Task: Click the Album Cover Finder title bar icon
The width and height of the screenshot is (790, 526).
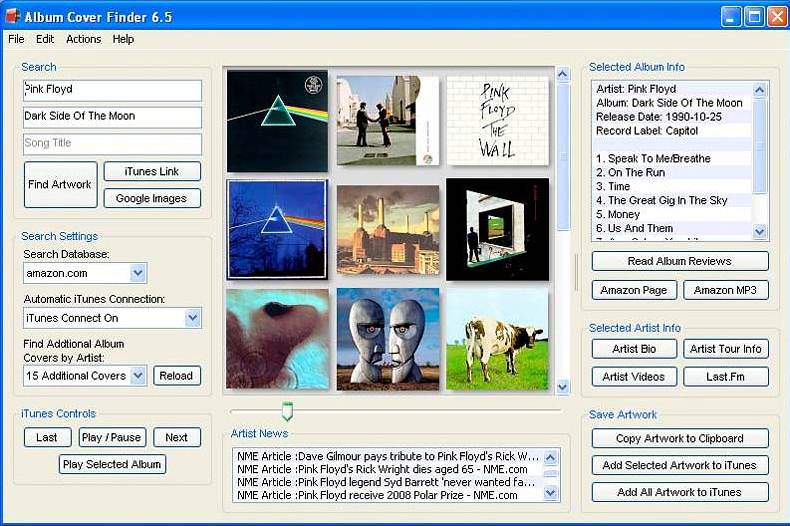Action: coord(12,16)
